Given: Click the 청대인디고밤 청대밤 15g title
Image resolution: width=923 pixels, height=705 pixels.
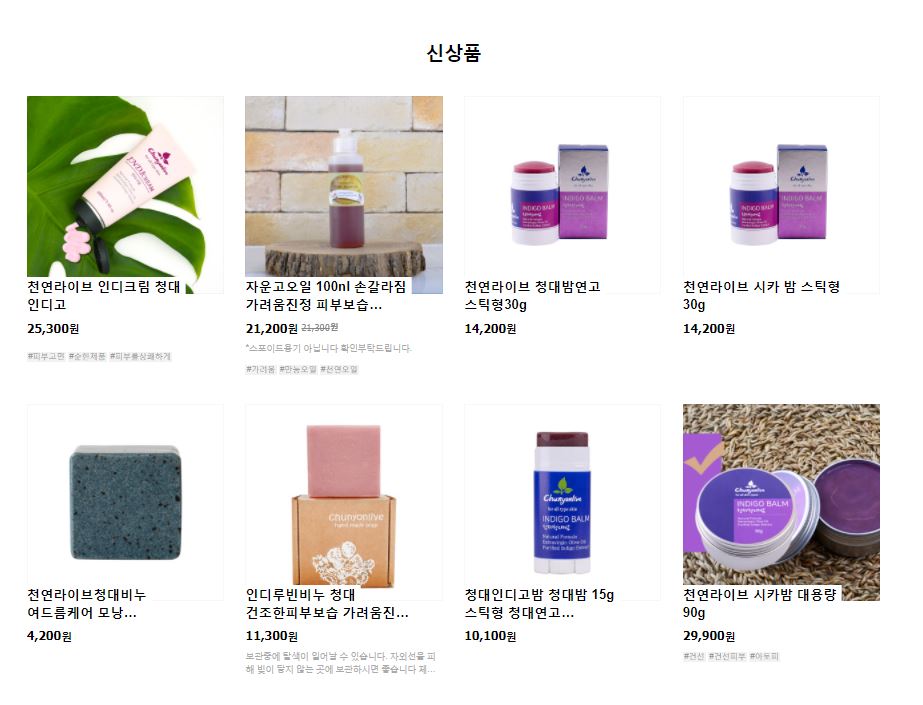Looking at the screenshot, I should 539,604.
